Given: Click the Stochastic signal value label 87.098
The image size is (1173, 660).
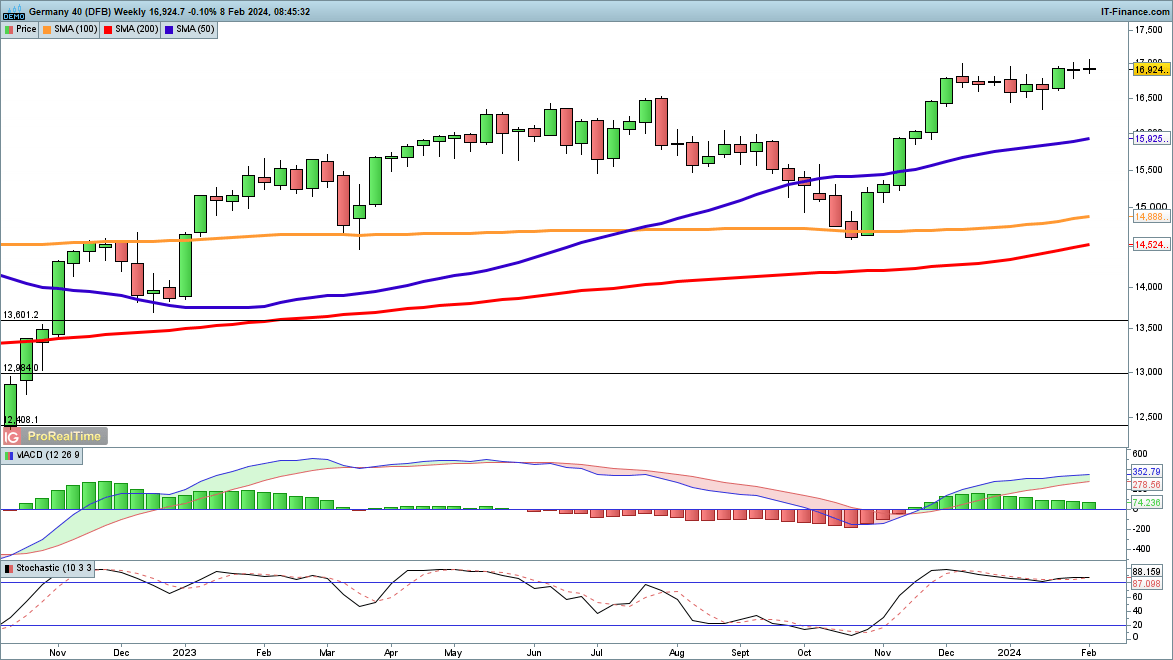Looking at the screenshot, I should pyautogui.click(x=1146, y=584).
